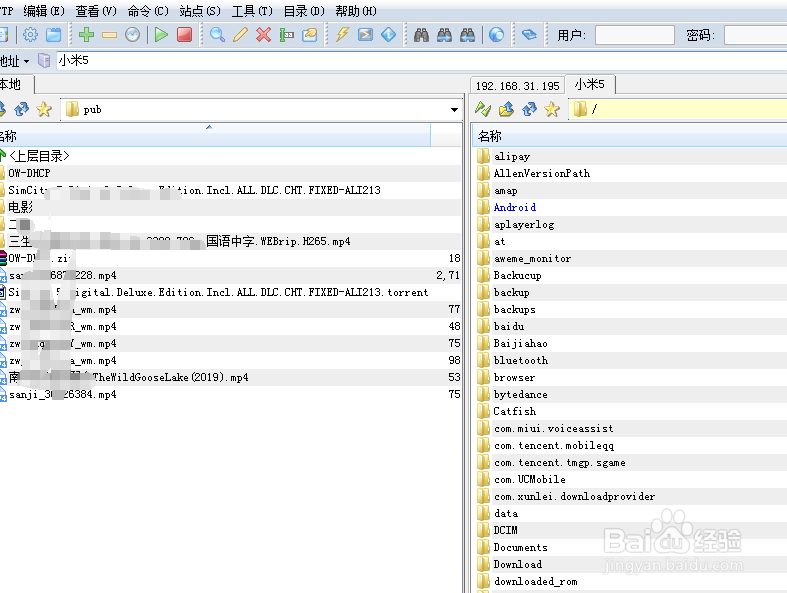Click the red stop icon
Screen dimensions: 787x593
point(184,35)
